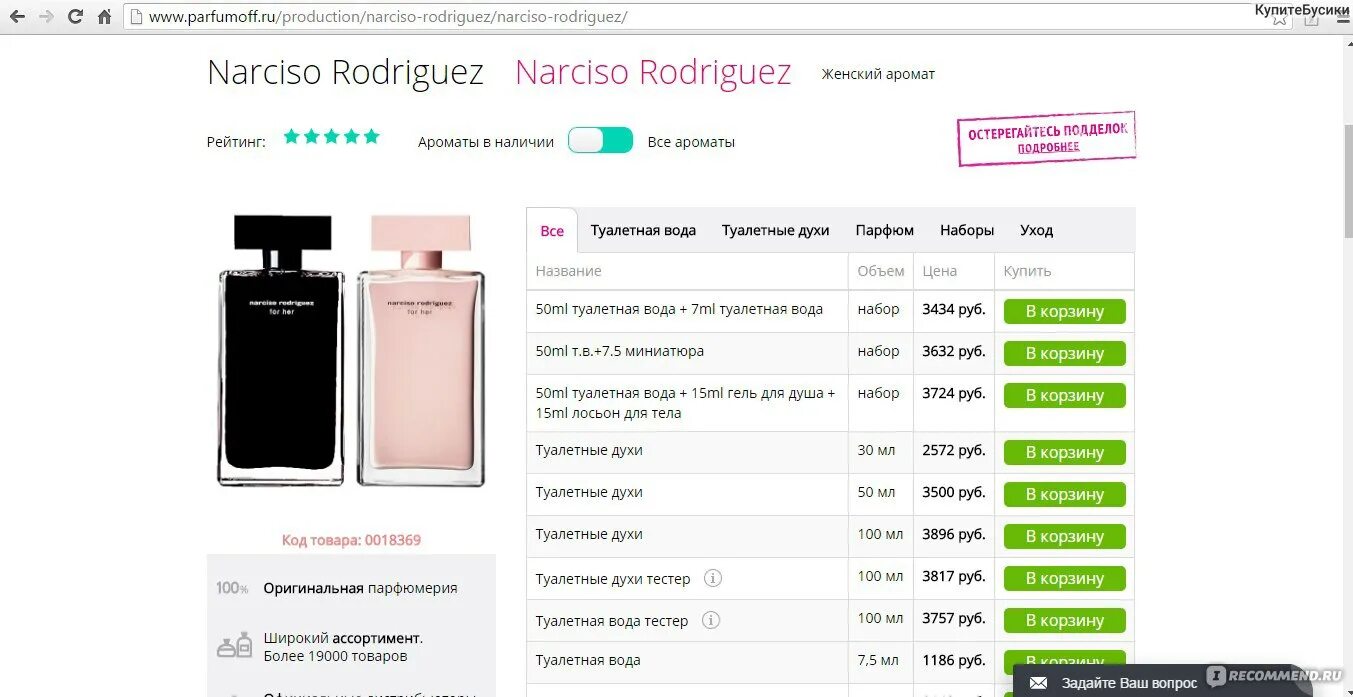1353x697 pixels.
Task: Click the address bar URL field
Action: point(700,17)
